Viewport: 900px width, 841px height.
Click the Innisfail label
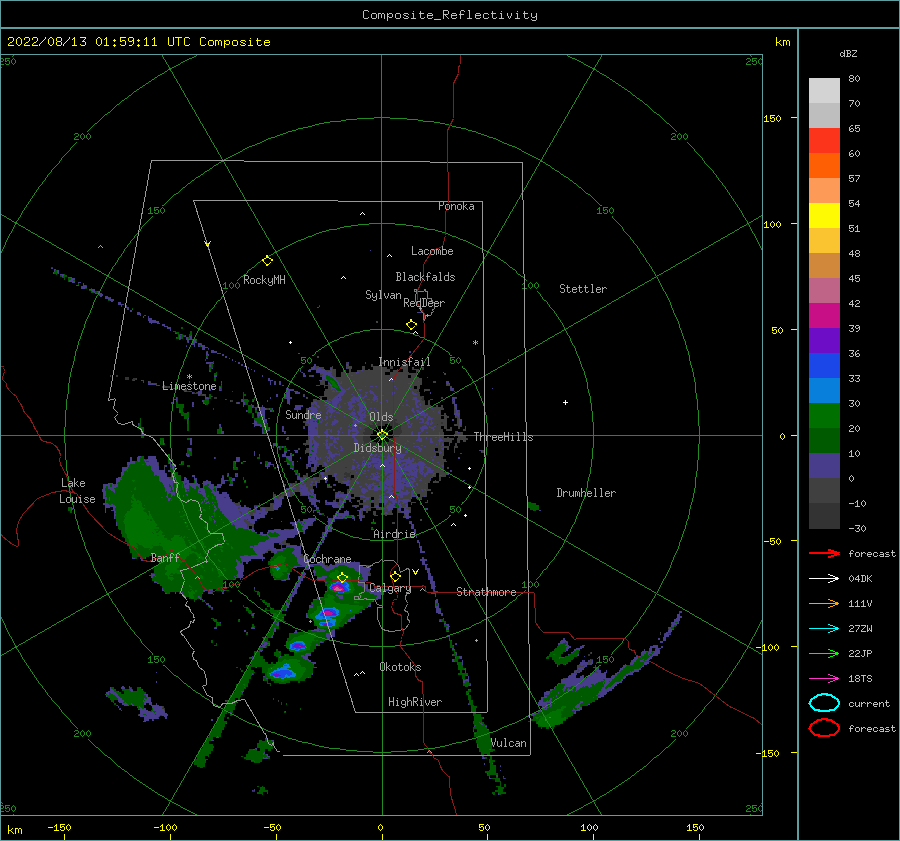click(404, 362)
